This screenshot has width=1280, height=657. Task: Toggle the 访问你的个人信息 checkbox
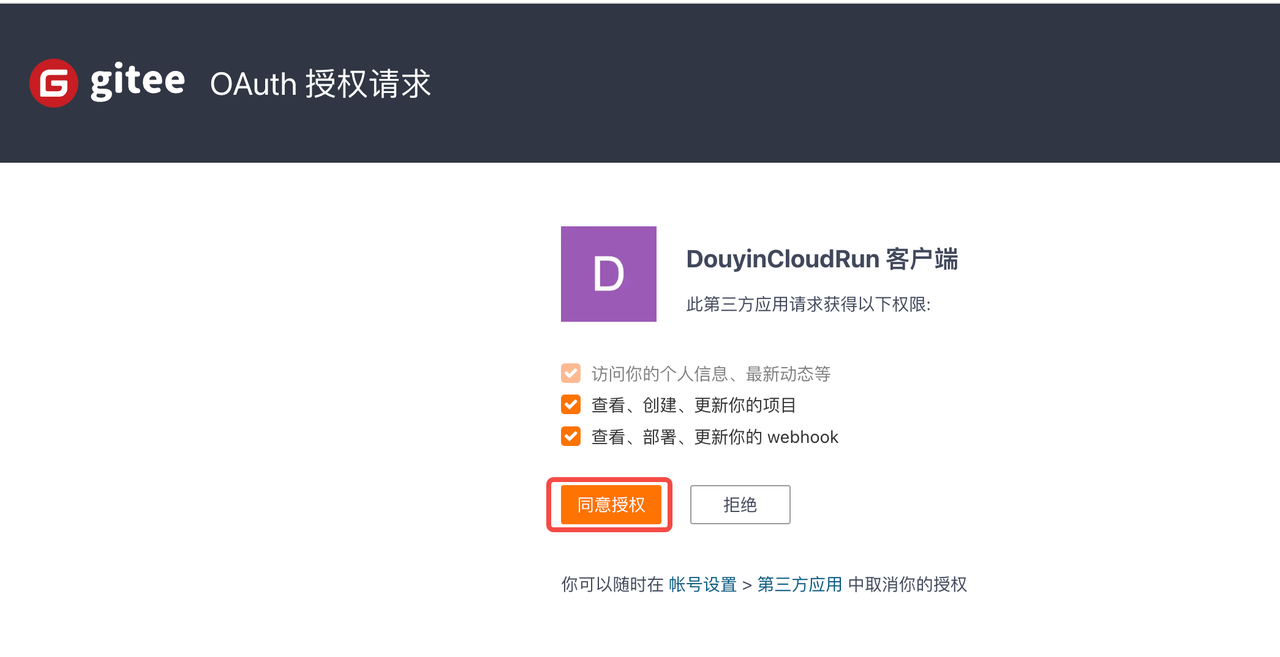pyautogui.click(x=571, y=374)
